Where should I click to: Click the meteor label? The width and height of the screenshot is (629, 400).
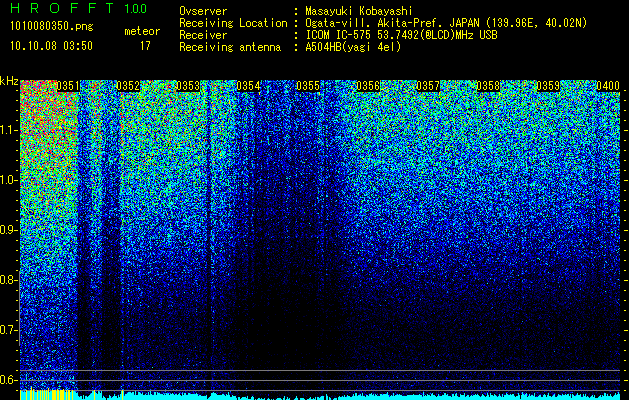142,31
